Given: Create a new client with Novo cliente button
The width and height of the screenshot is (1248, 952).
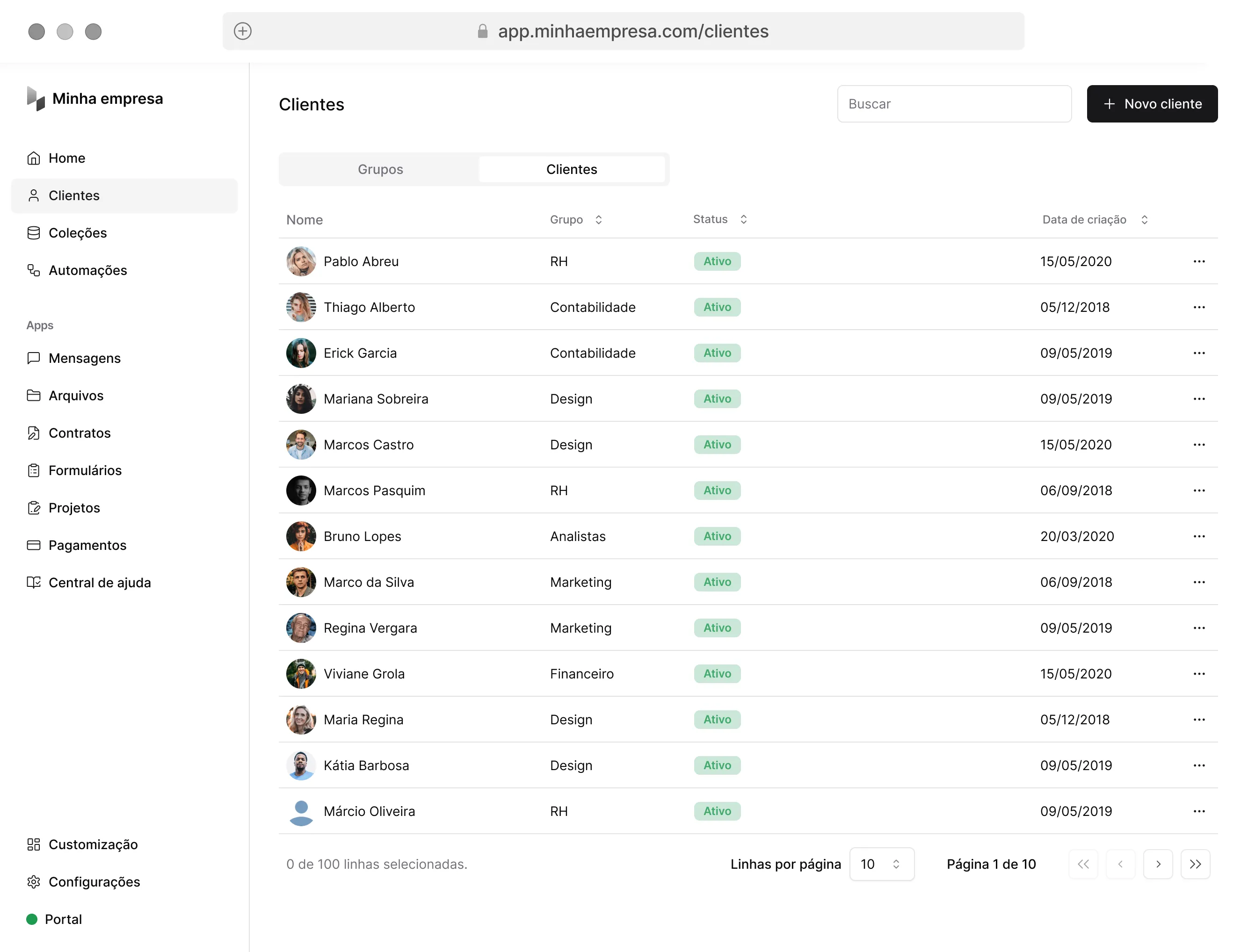Looking at the screenshot, I should 1152,104.
